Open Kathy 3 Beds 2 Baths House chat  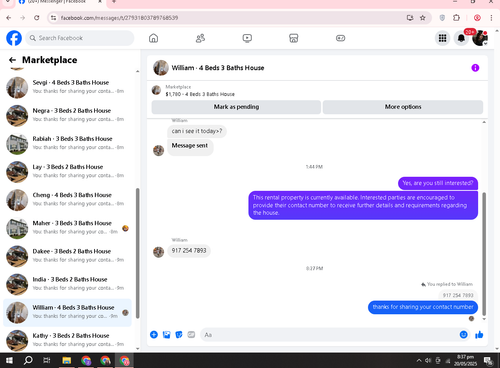(67, 340)
